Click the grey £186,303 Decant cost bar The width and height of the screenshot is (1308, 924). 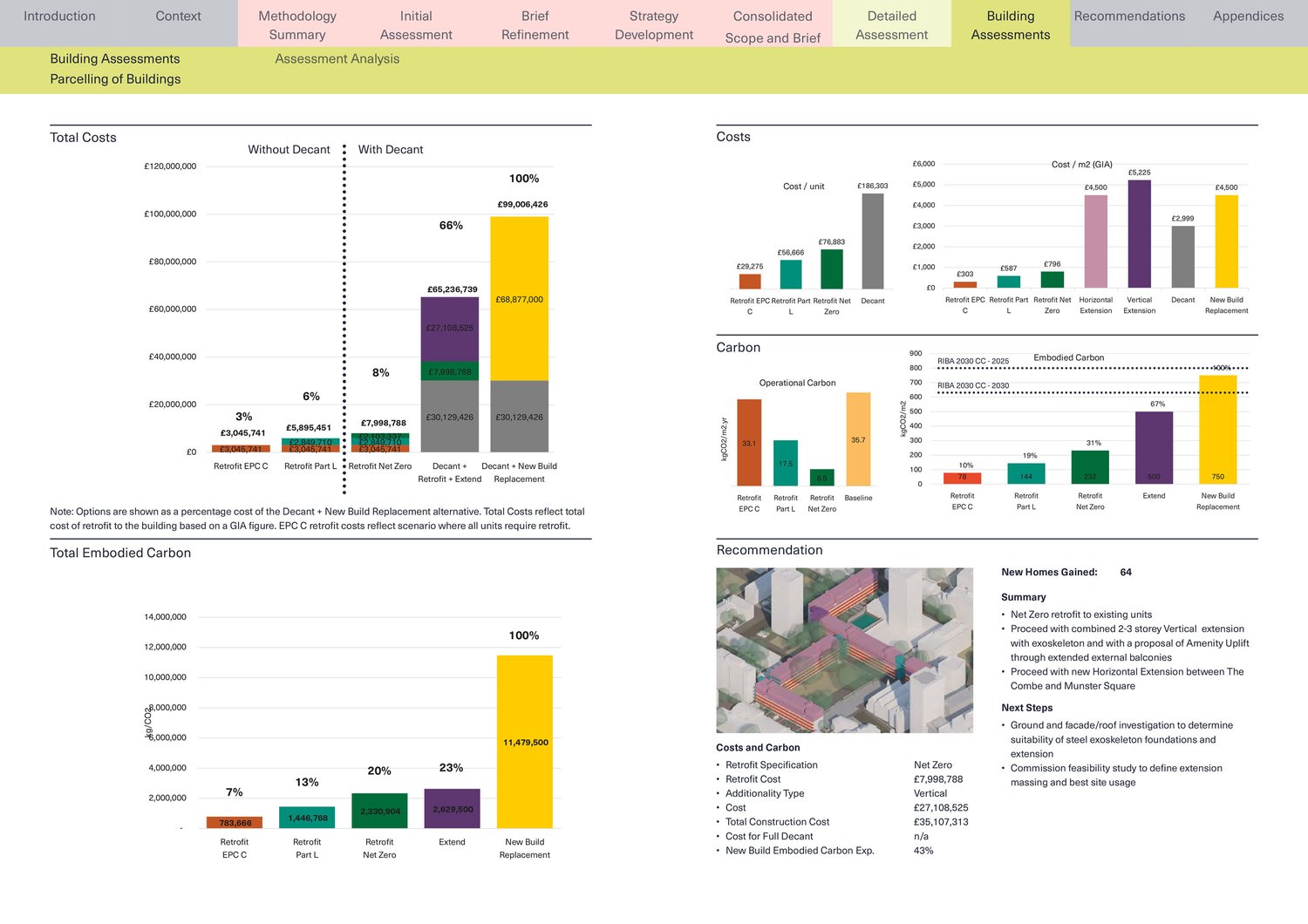point(872,241)
